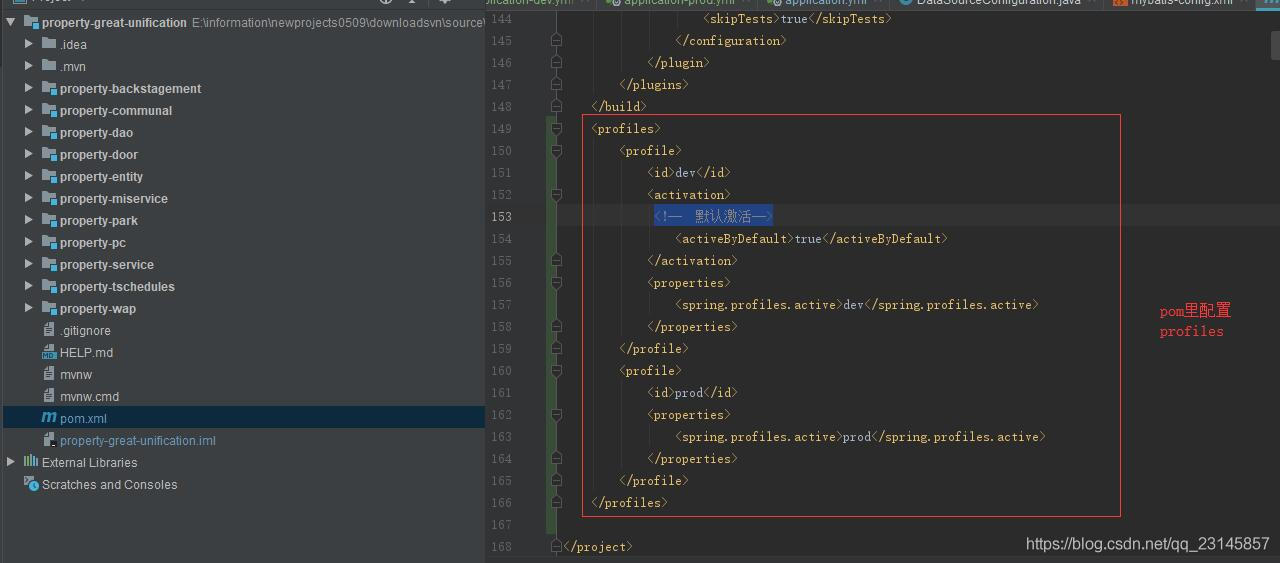Click spring.profiles.active prod property line
The width and height of the screenshot is (1280, 563).
(860, 436)
